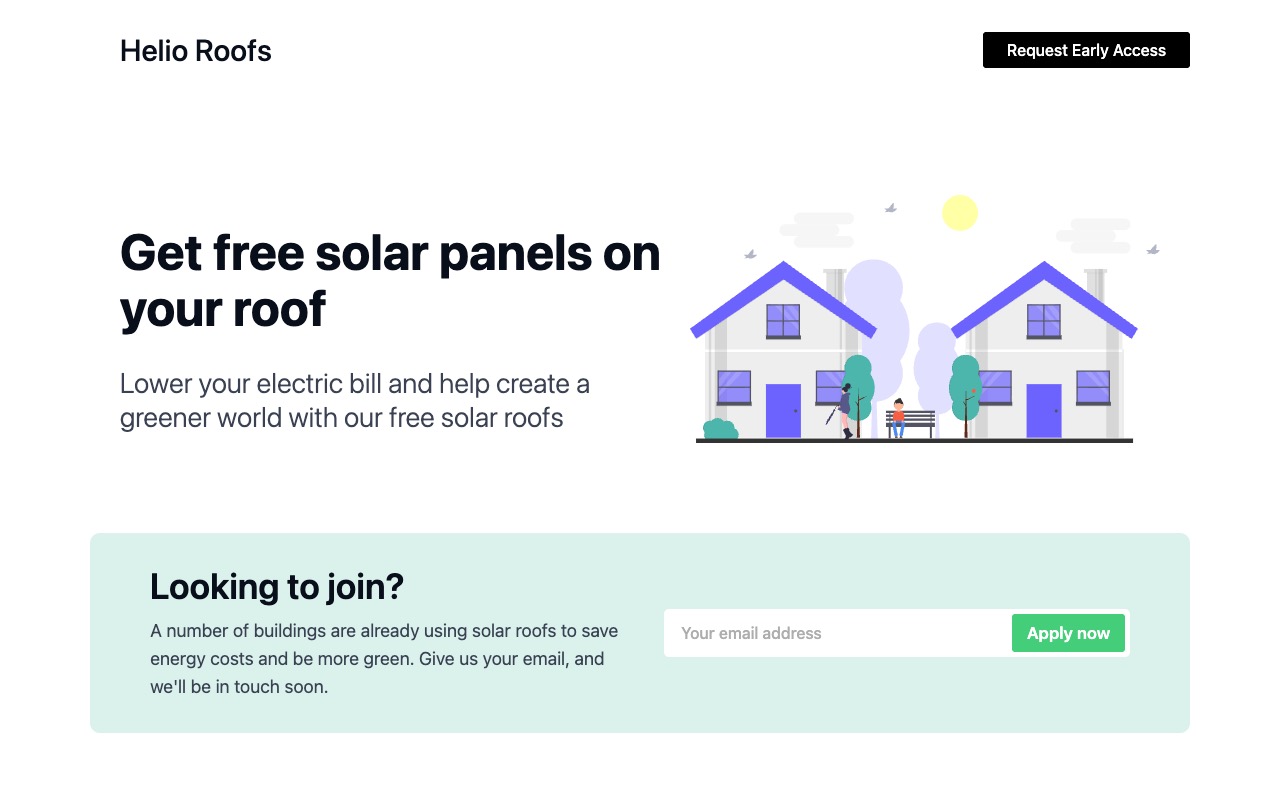This screenshot has width=1280, height=800.
Task: Click the green bush beside the left house
Action: [x=720, y=430]
